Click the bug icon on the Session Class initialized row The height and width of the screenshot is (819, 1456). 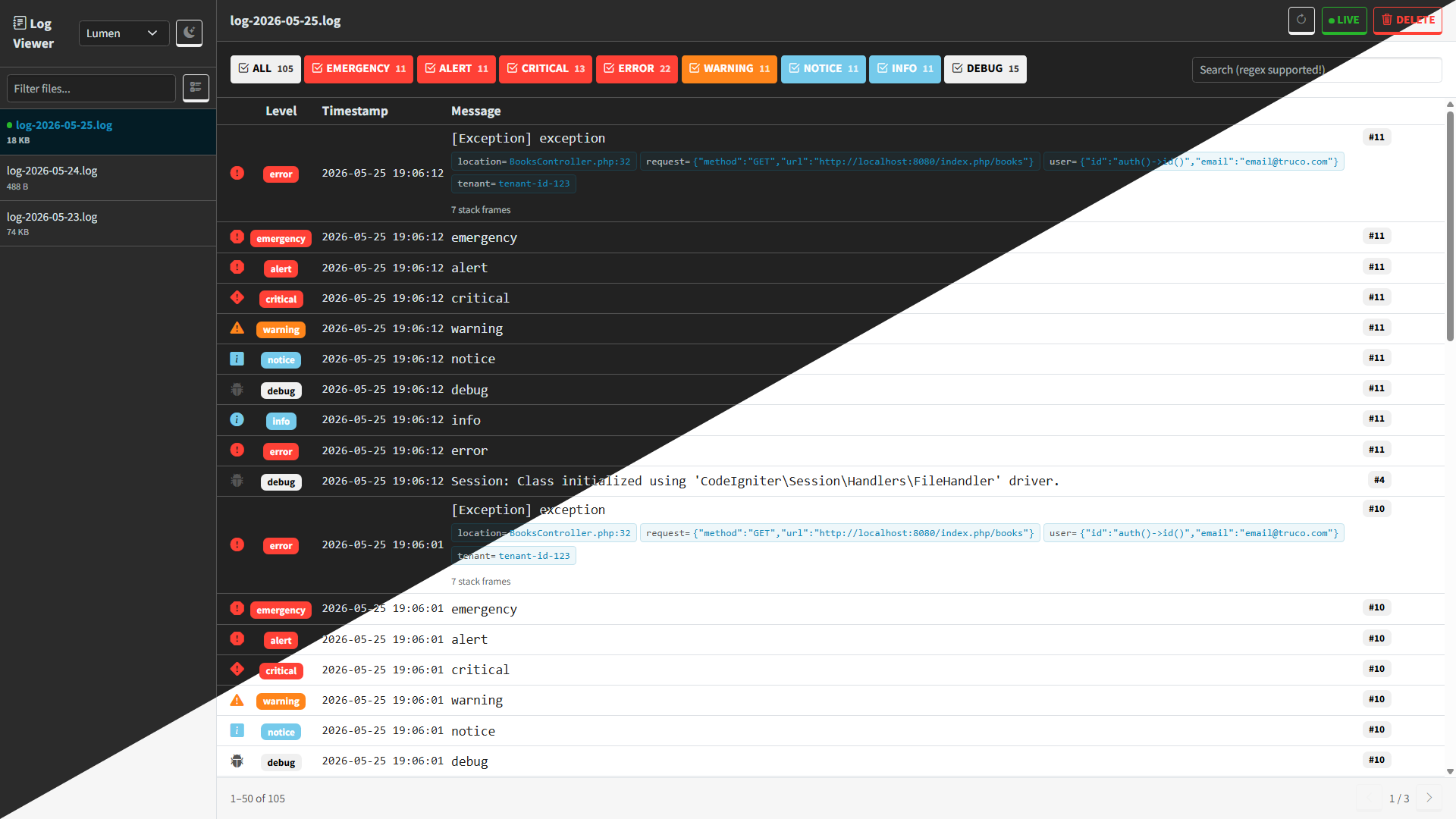(237, 481)
